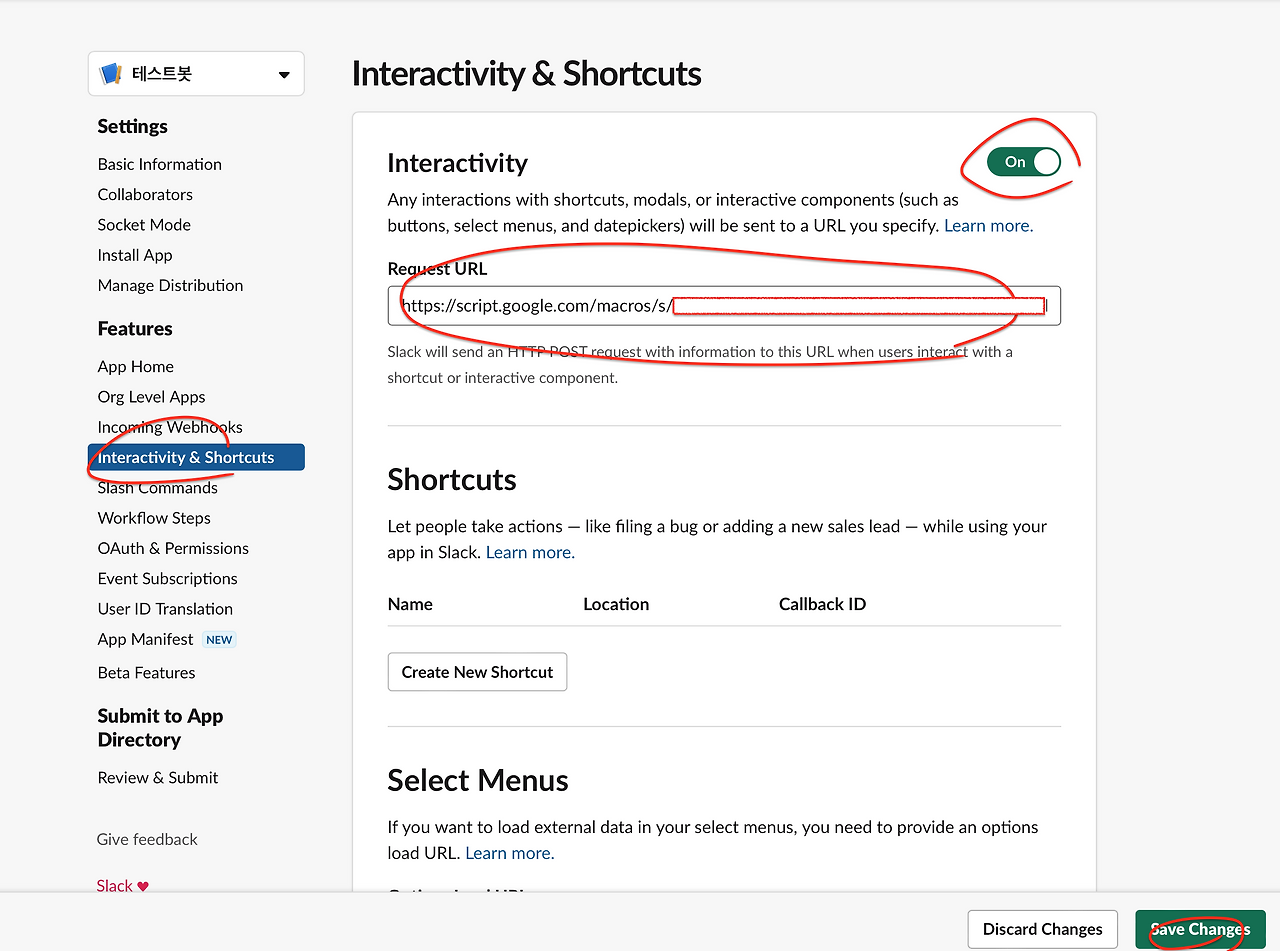This screenshot has width=1280, height=951.
Task: Select Interactivity & Shortcuts sidebar item
Action: (x=196, y=457)
